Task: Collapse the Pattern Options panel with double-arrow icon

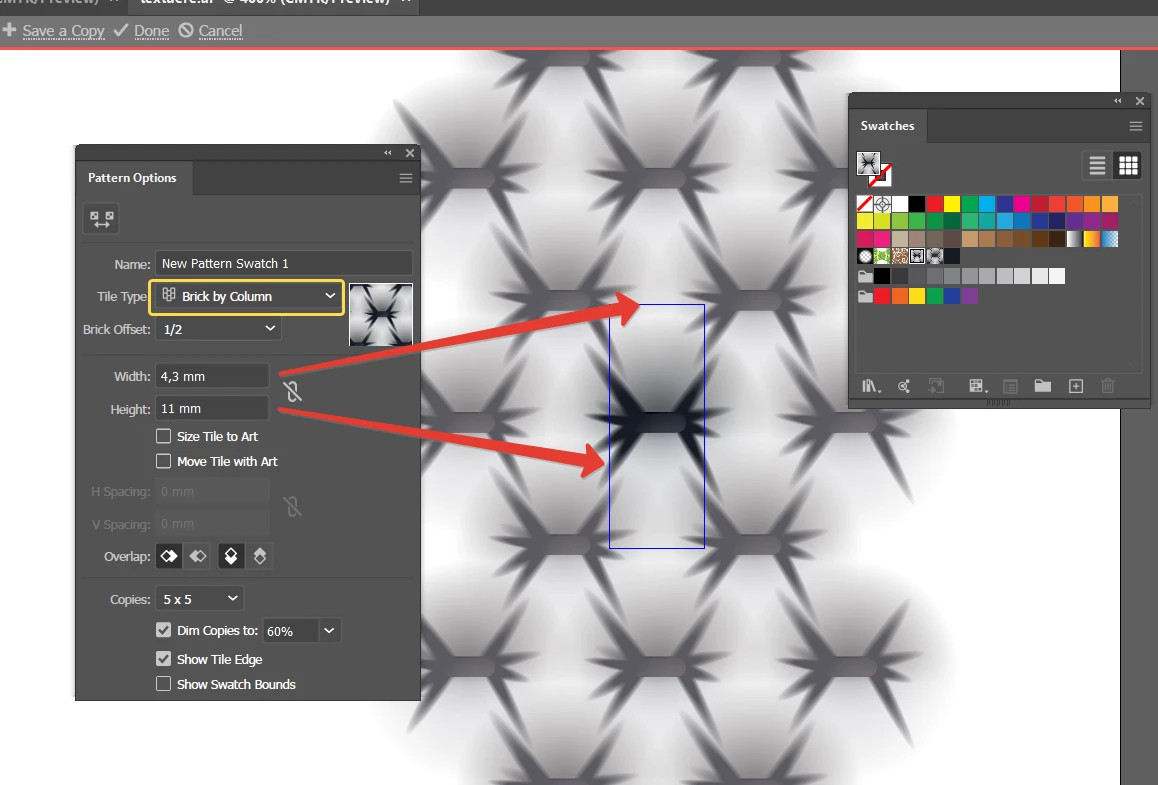Action: [x=388, y=153]
